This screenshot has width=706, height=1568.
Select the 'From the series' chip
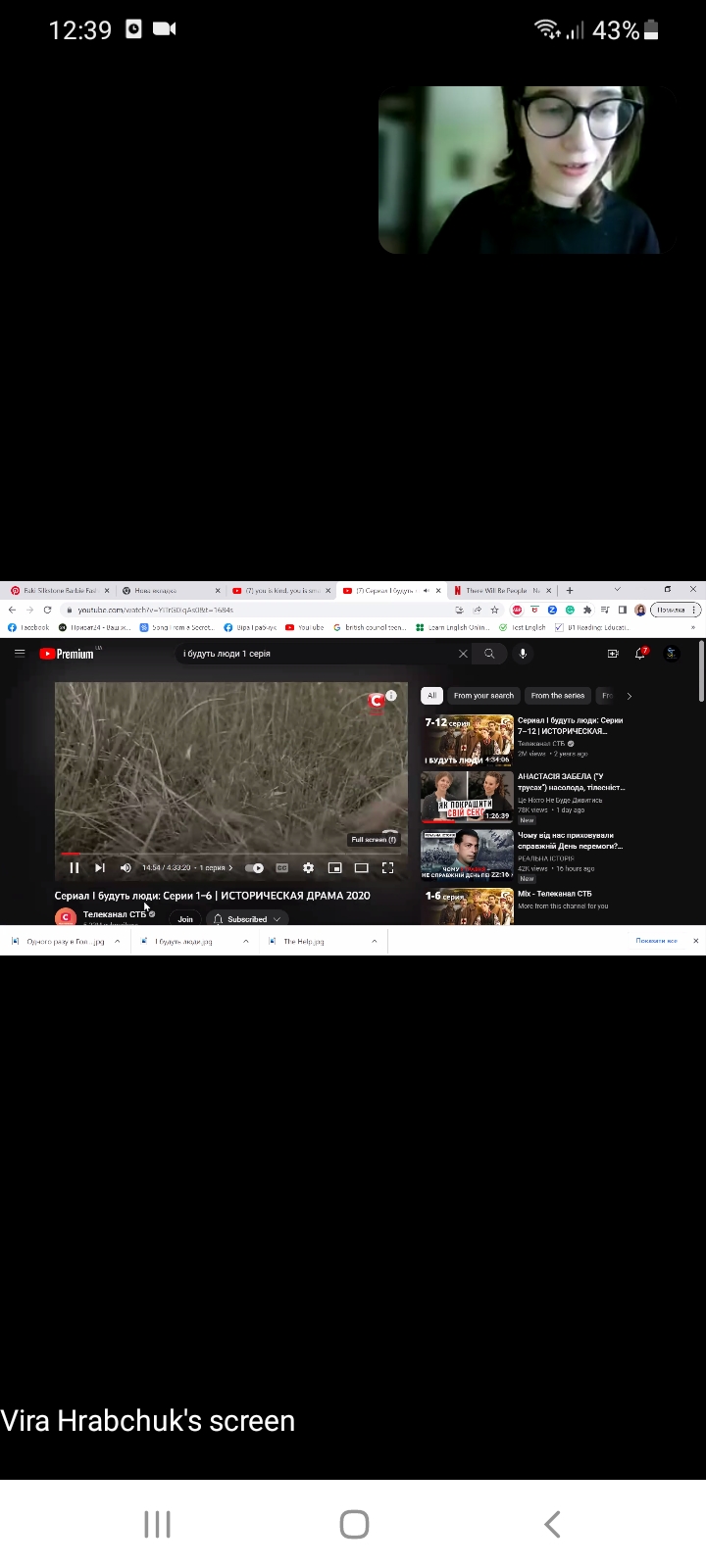pos(558,696)
